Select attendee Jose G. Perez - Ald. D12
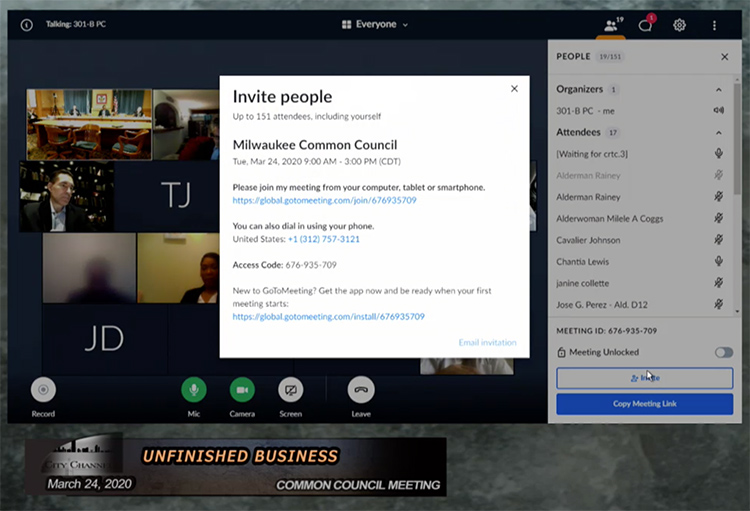Viewport: 750px width, 511px height. tap(602, 305)
